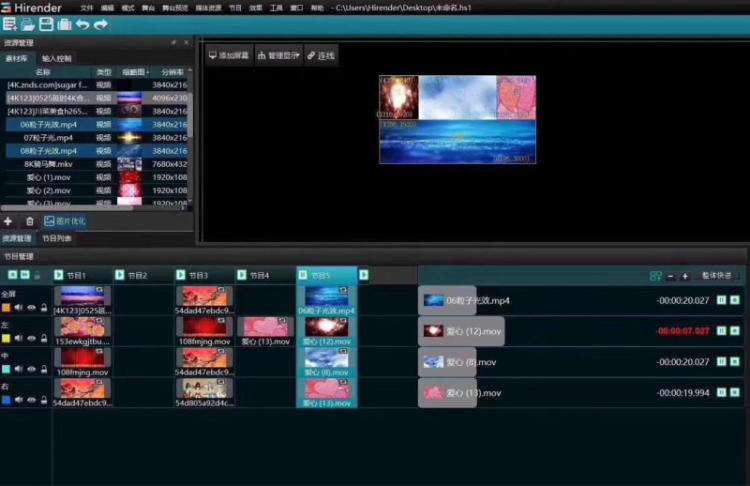Click the new project icon in toolbar
This screenshot has width=750, height=486.
10,24
